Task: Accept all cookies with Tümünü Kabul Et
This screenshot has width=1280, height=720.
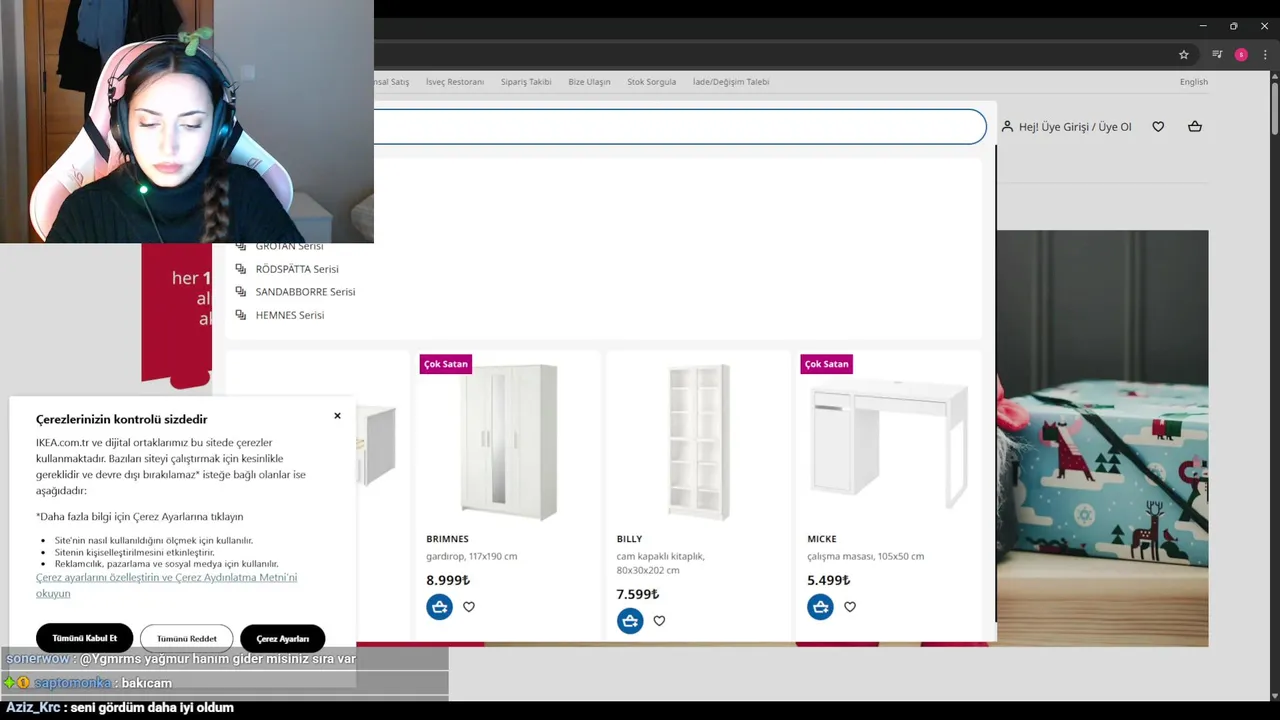Action: [85, 638]
